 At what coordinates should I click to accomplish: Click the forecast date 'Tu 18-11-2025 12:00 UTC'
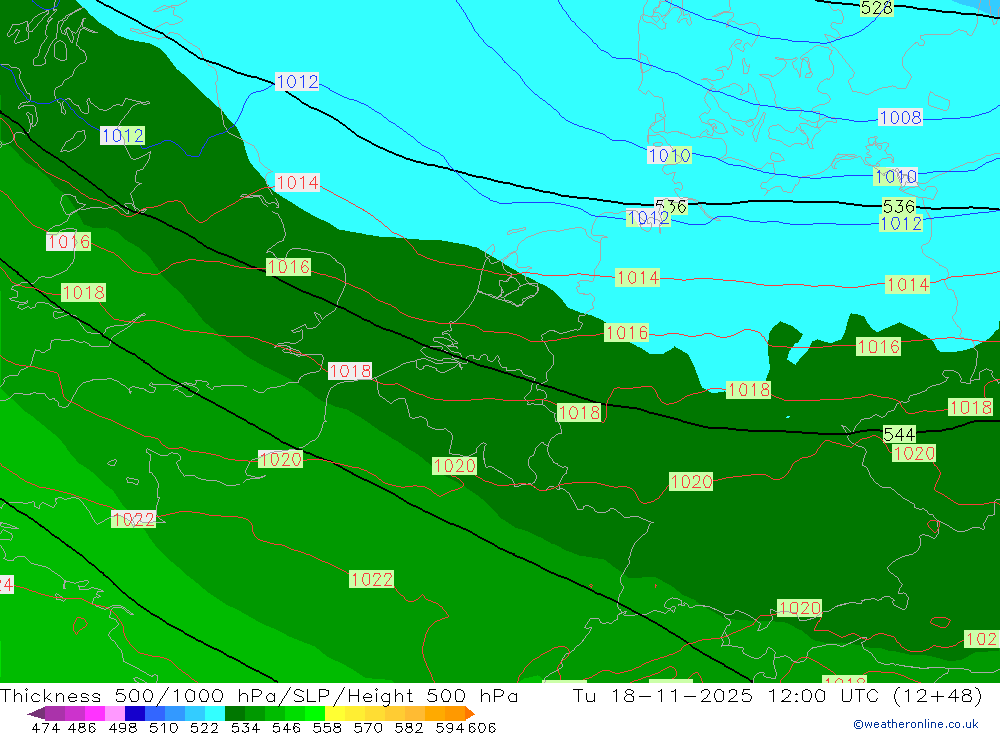726,695
